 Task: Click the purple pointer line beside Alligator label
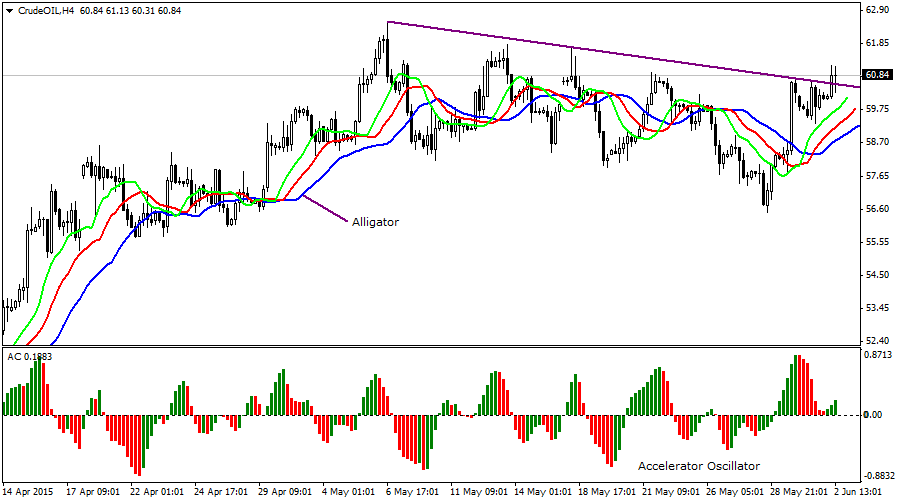pos(324,208)
